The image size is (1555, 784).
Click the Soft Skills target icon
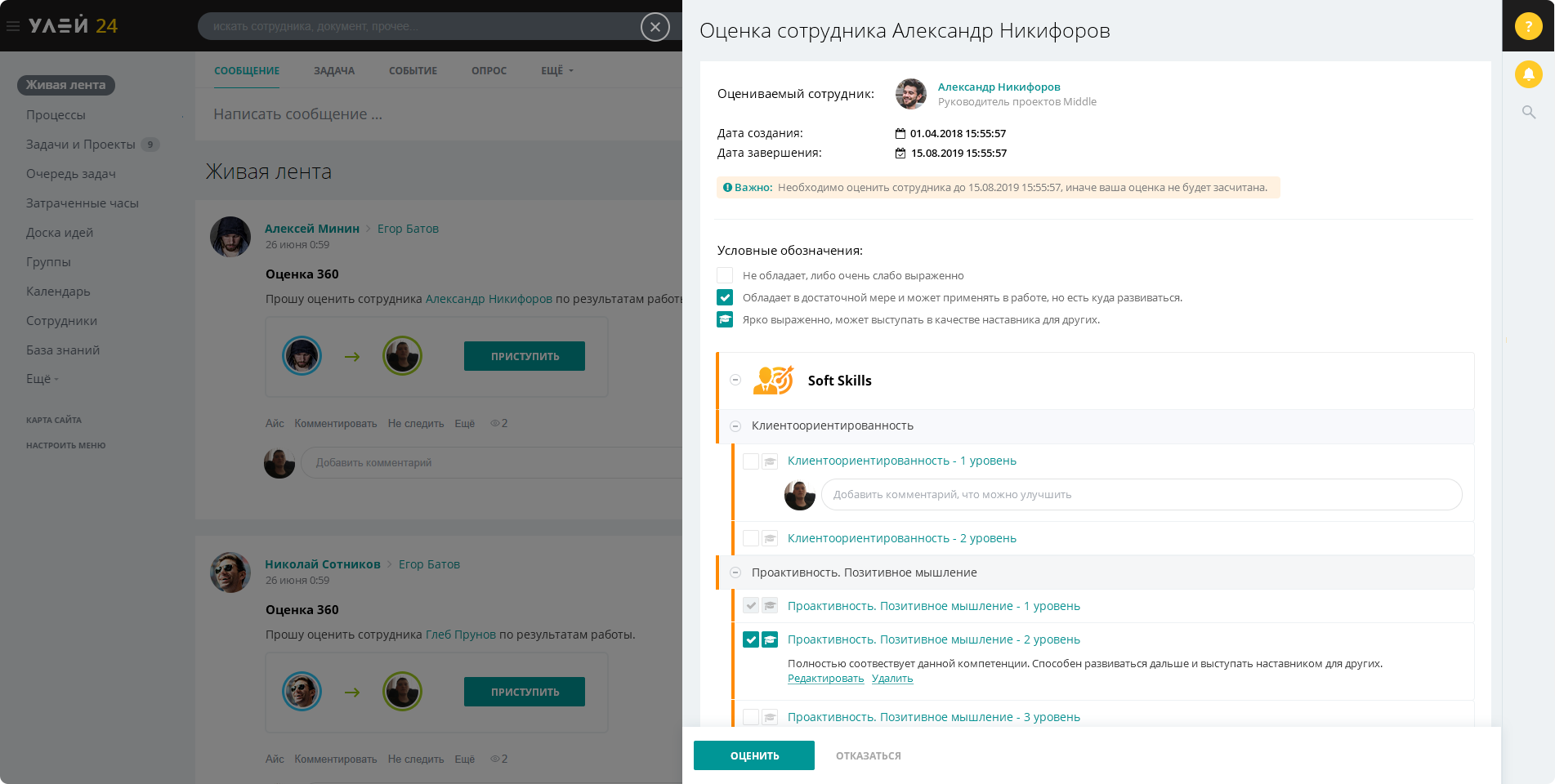773,381
